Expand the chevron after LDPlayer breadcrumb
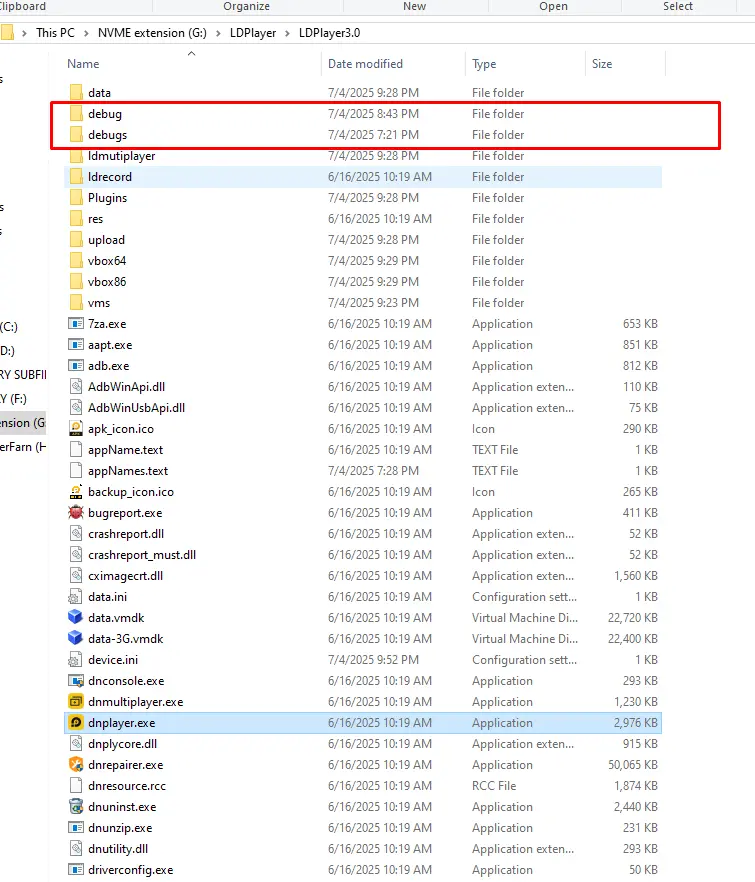 point(287,33)
